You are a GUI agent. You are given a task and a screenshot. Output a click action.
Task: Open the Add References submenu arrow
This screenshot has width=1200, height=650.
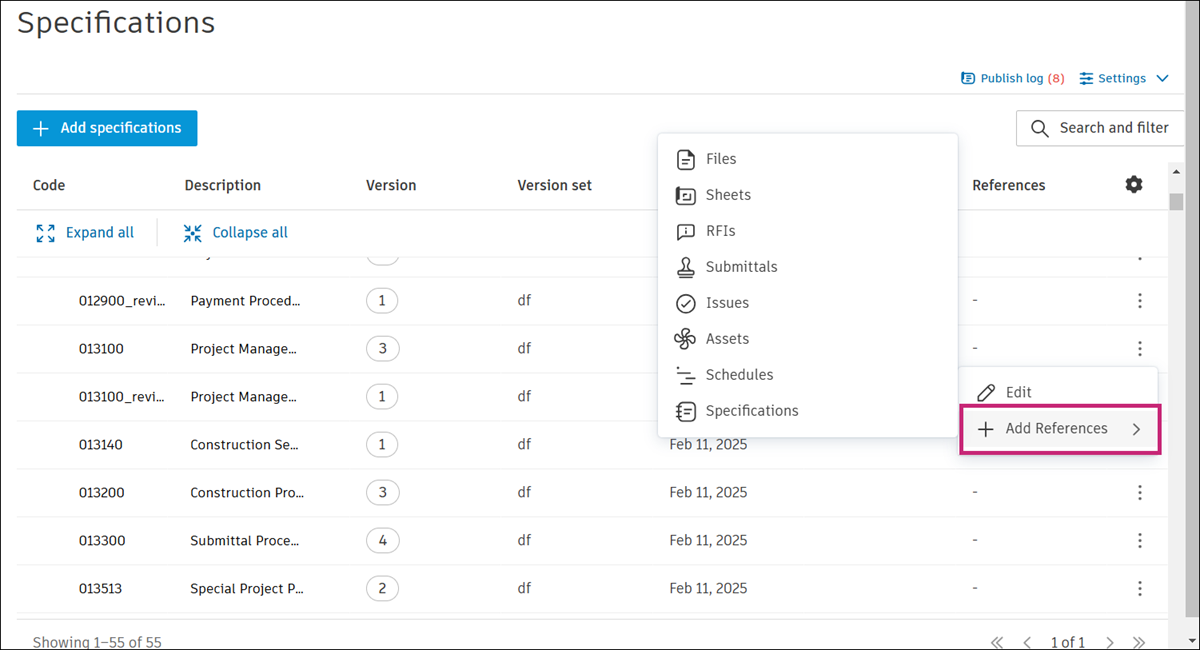pyautogui.click(x=1136, y=429)
